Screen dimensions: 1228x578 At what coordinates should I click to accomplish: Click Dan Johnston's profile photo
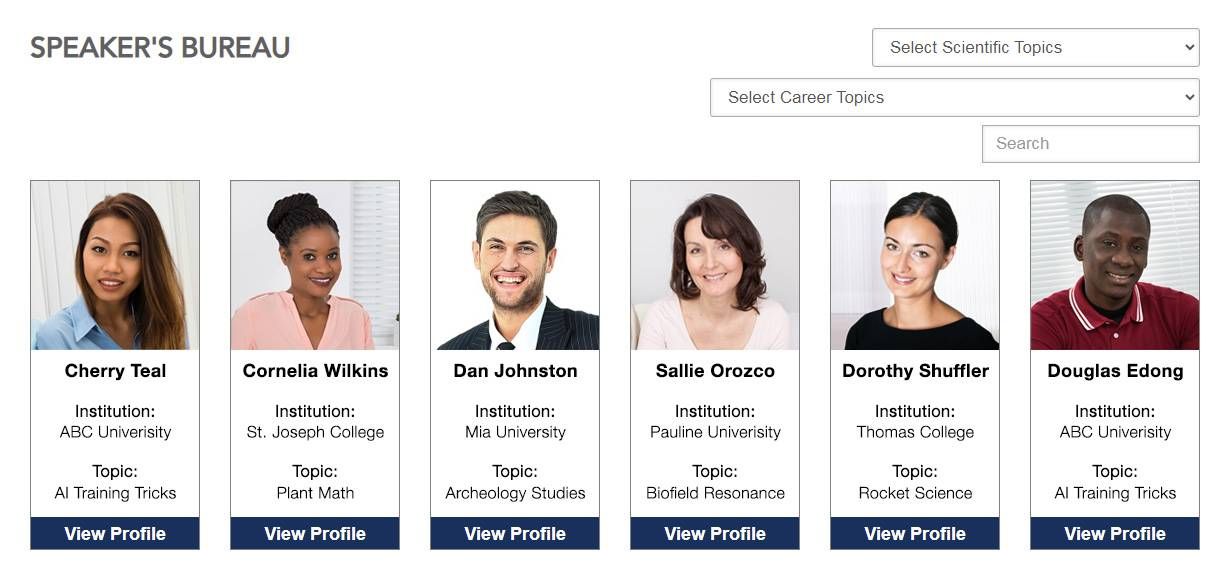pos(515,265)
